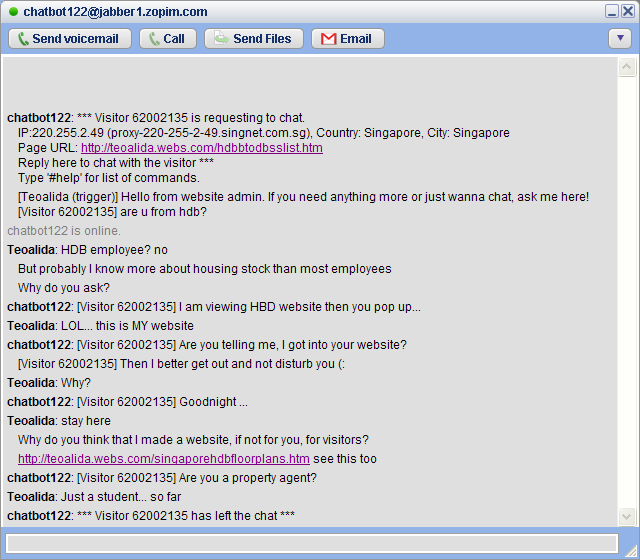Click message 'Why do you ask?'
The width and height of the screenshot is (640, 560).
(x=64, y=288)
